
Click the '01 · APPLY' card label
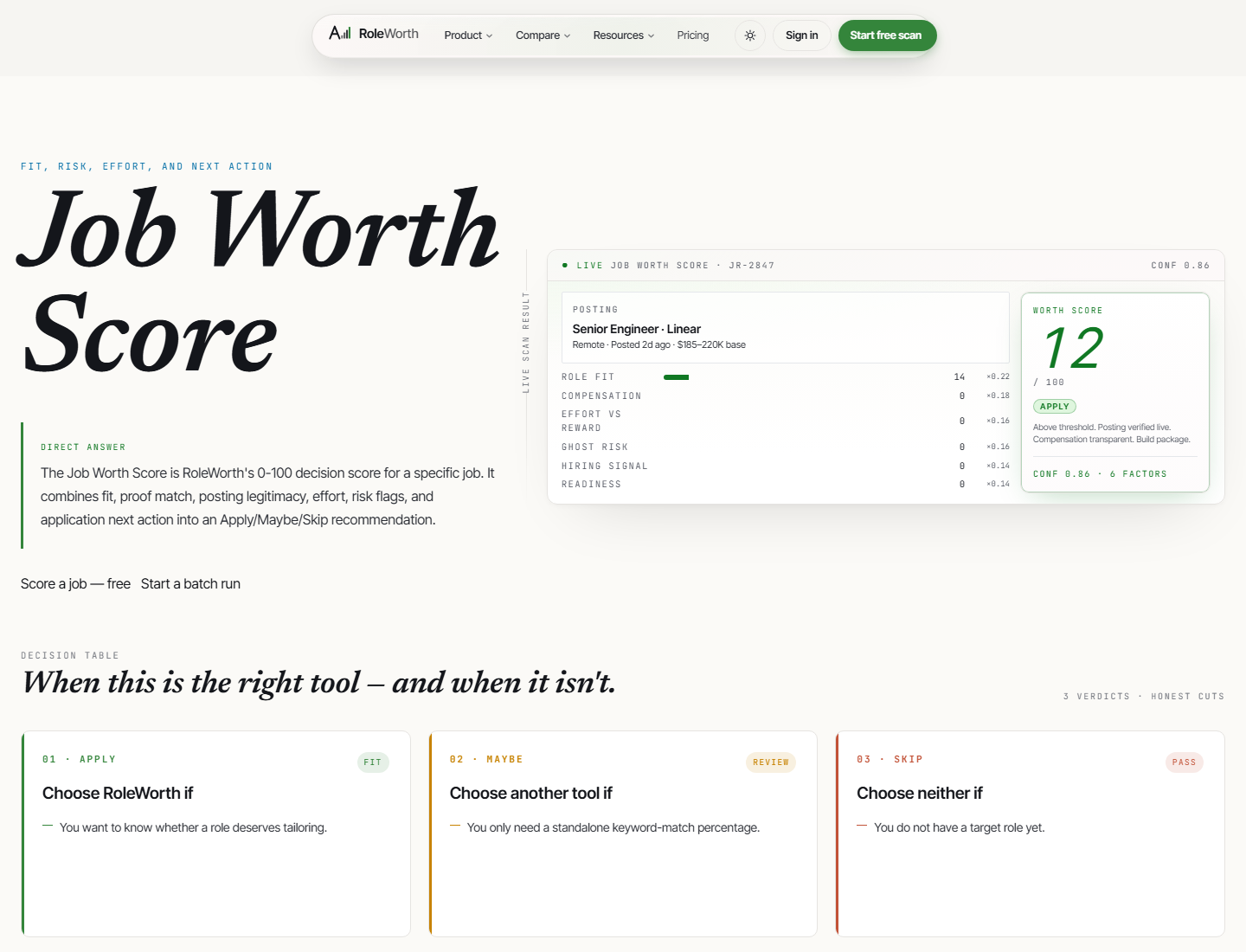coord(79,760)
